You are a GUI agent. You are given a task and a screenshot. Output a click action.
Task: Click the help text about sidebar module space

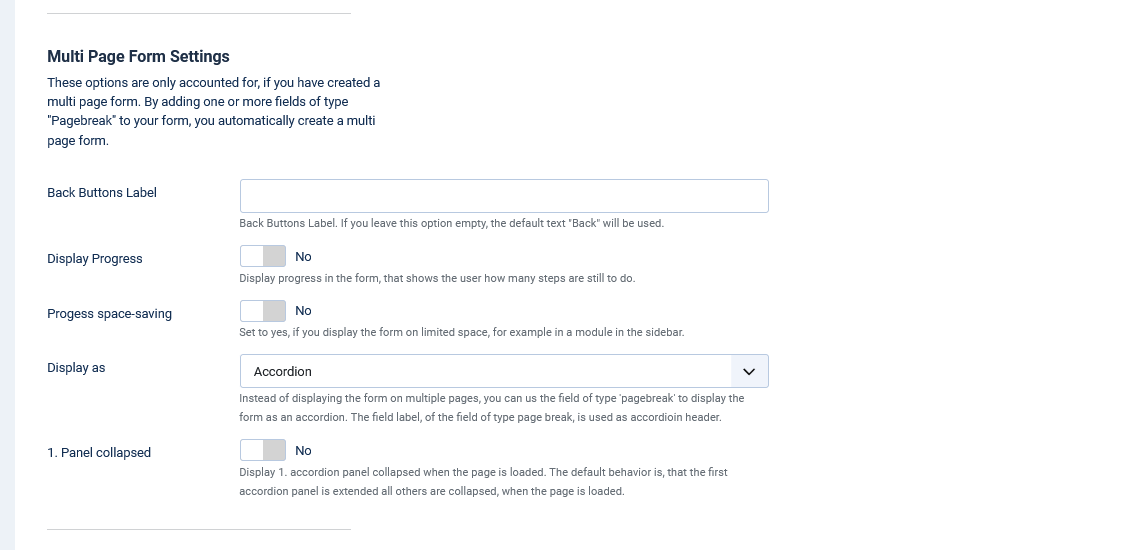tap(461, 333)
